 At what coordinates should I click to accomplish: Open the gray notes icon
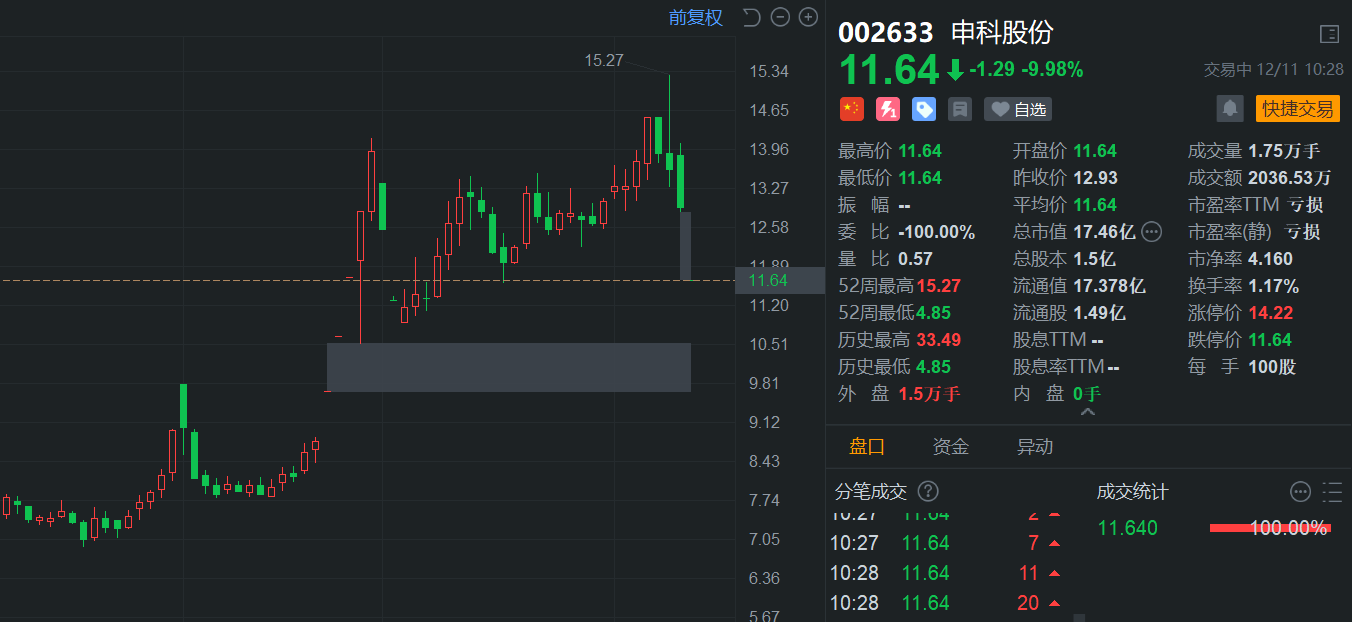point(960,109)
